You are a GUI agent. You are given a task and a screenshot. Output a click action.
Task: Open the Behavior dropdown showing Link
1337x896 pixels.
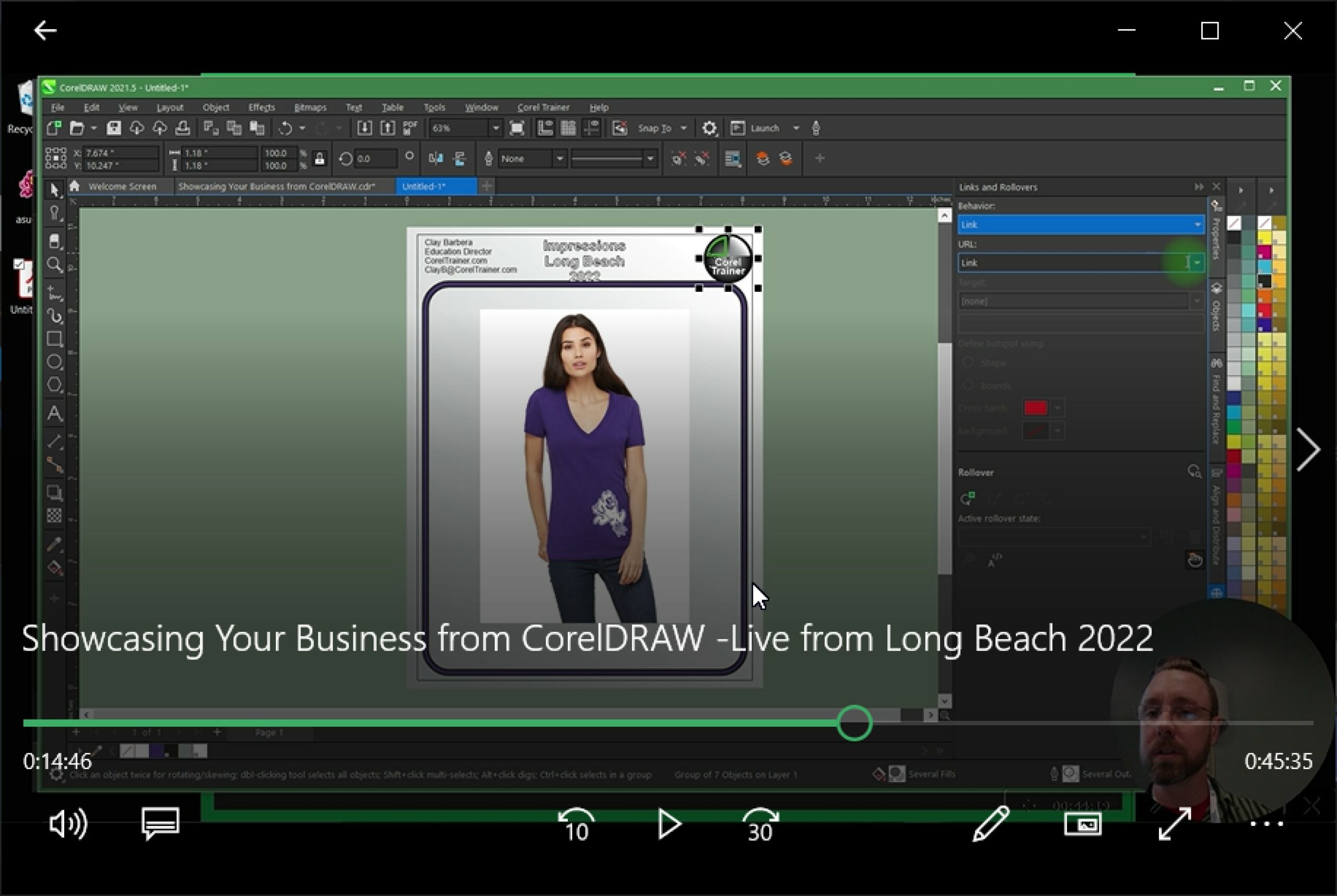point(1081,225)
